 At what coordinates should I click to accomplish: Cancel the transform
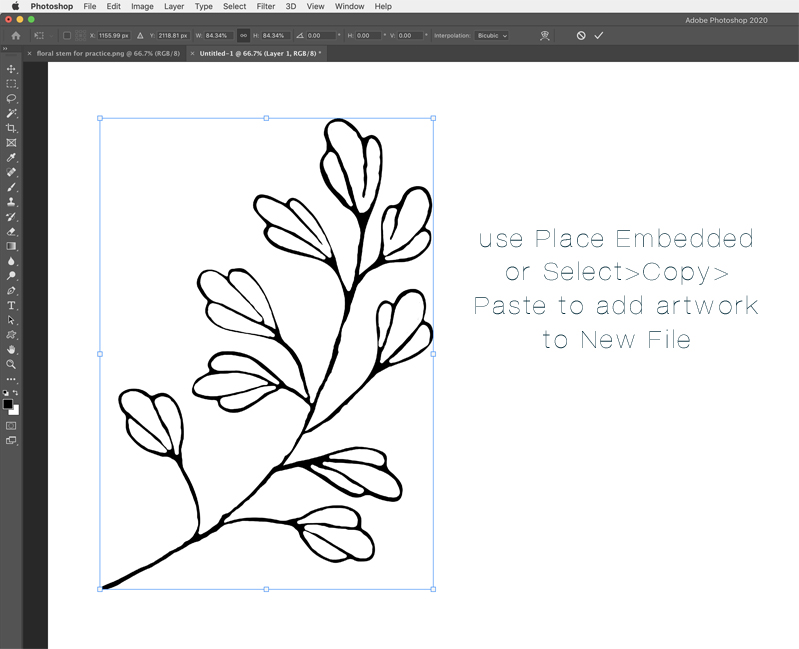581,35
